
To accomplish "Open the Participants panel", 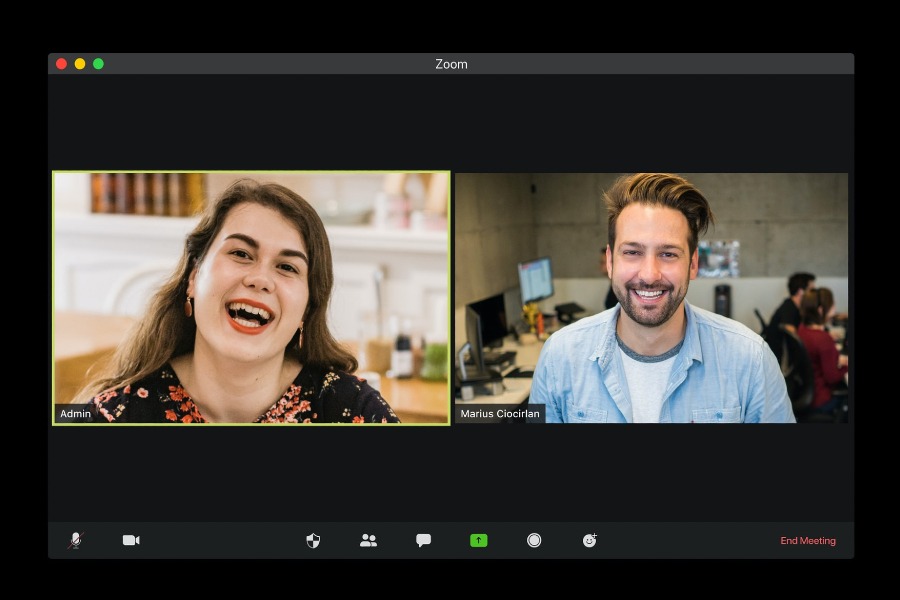I will coord(368,540).
